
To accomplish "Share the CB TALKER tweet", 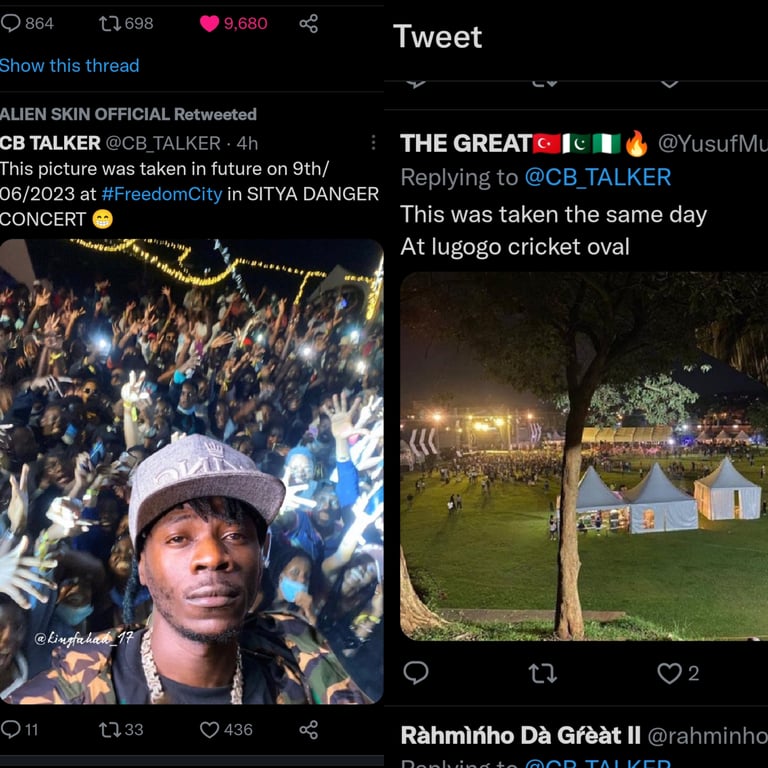I will 309,730.
